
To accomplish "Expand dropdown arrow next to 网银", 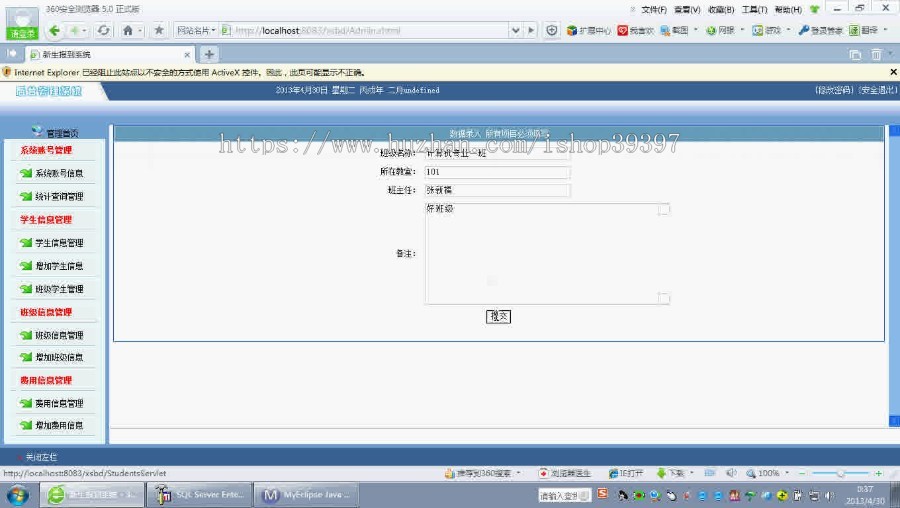I will pyautogui.click(x=742, y=30).
